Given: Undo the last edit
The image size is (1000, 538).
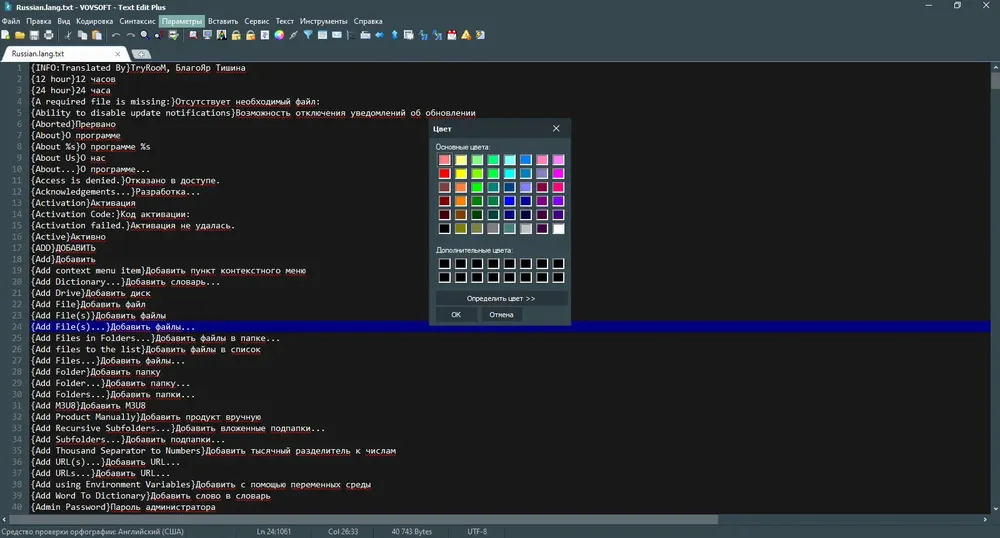Looking at the screenshot, I should [x=116, y=35].
